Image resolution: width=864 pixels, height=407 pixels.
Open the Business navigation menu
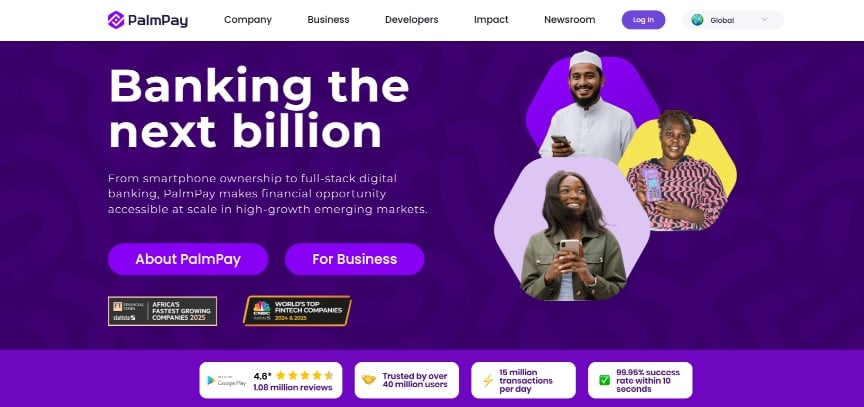(x=328, y=20)
